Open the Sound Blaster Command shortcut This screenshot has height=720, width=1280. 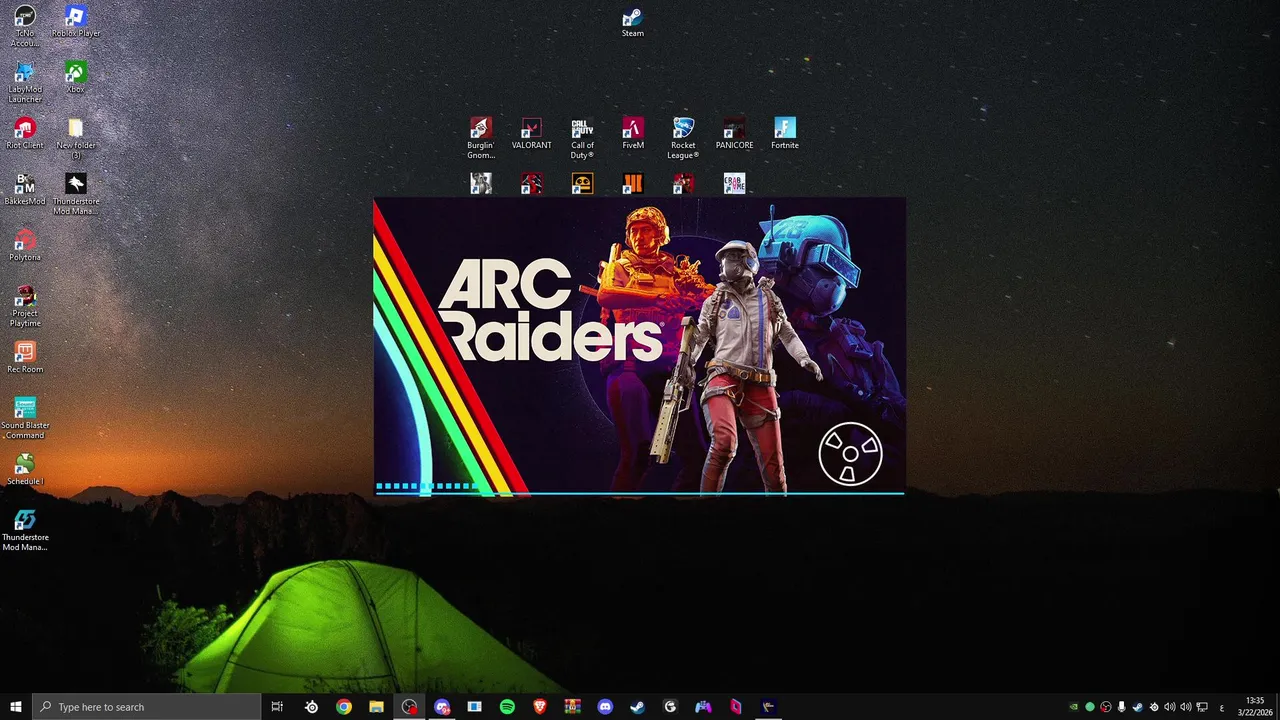pyautogui.click(x=25, y=418)
